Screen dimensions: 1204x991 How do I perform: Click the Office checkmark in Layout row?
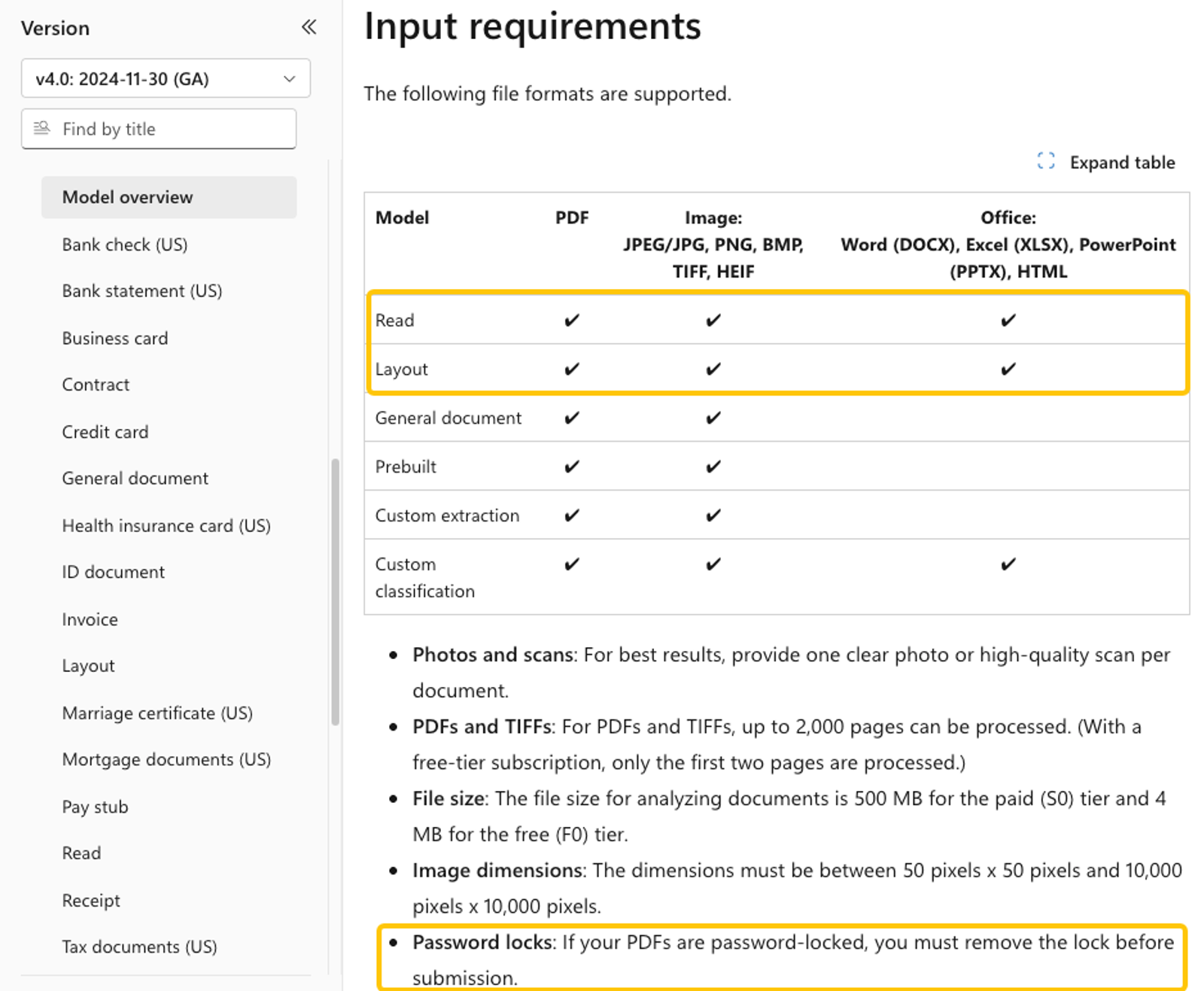click(1008, 369)
